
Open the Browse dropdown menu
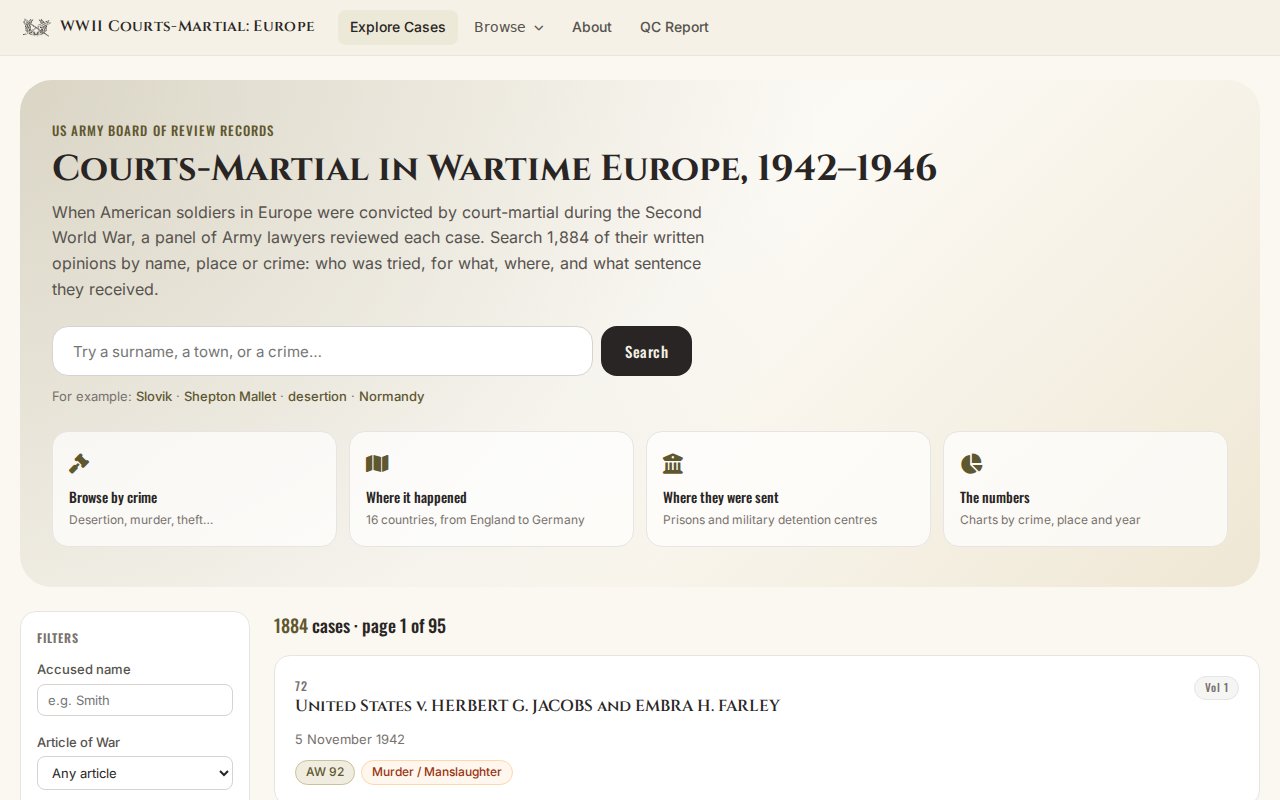(509, 27)
